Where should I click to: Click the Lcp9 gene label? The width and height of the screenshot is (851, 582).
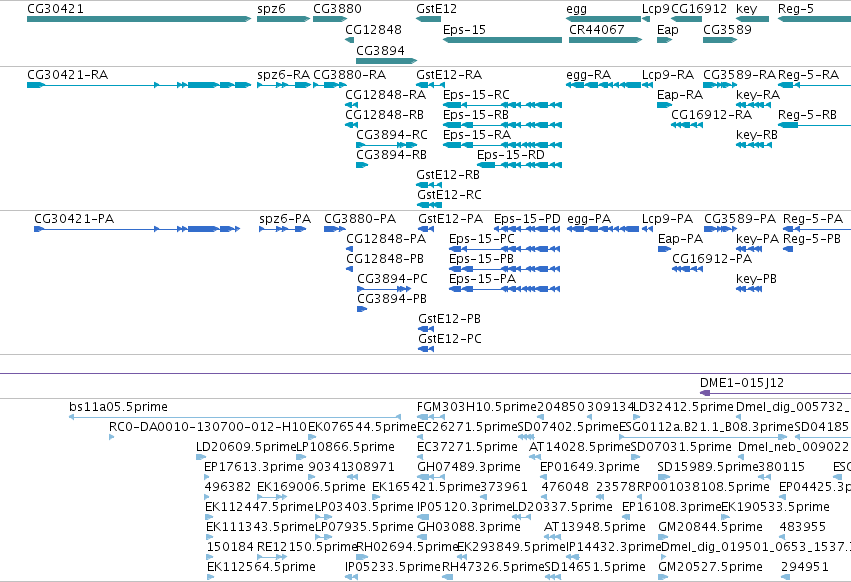(x=656, y=9)
